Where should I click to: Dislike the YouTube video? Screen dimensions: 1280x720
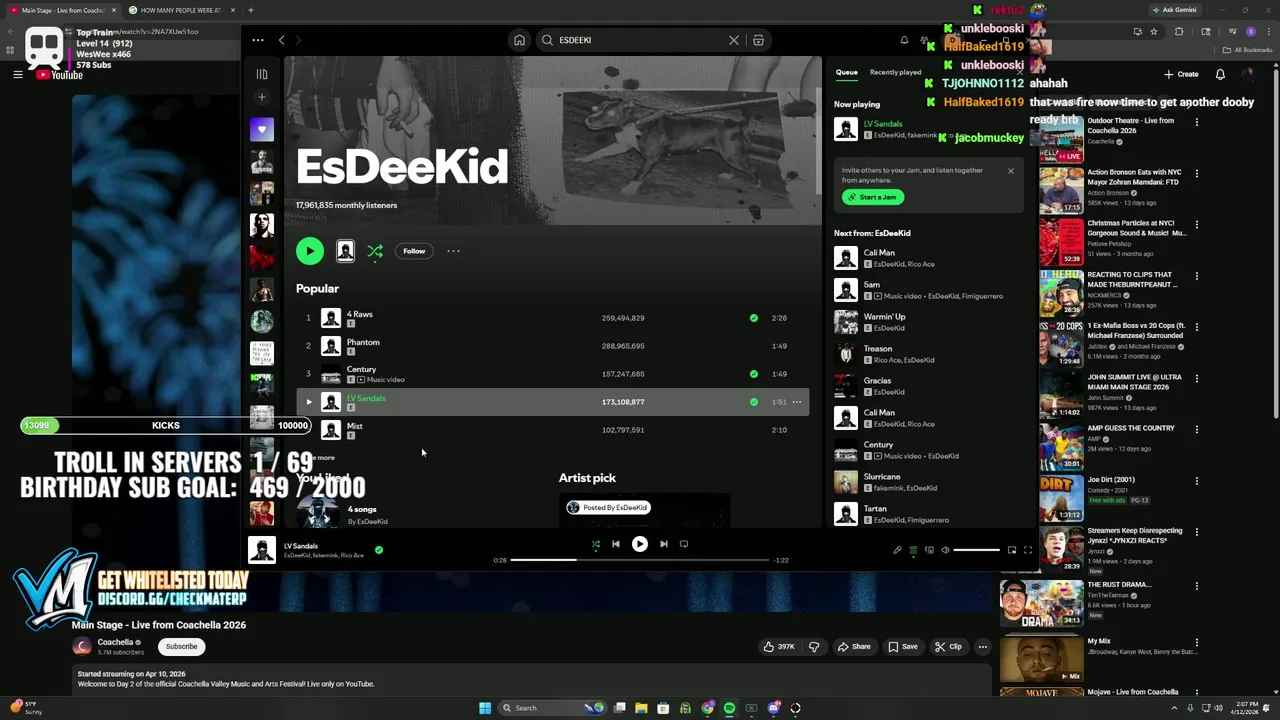[814, 647]
